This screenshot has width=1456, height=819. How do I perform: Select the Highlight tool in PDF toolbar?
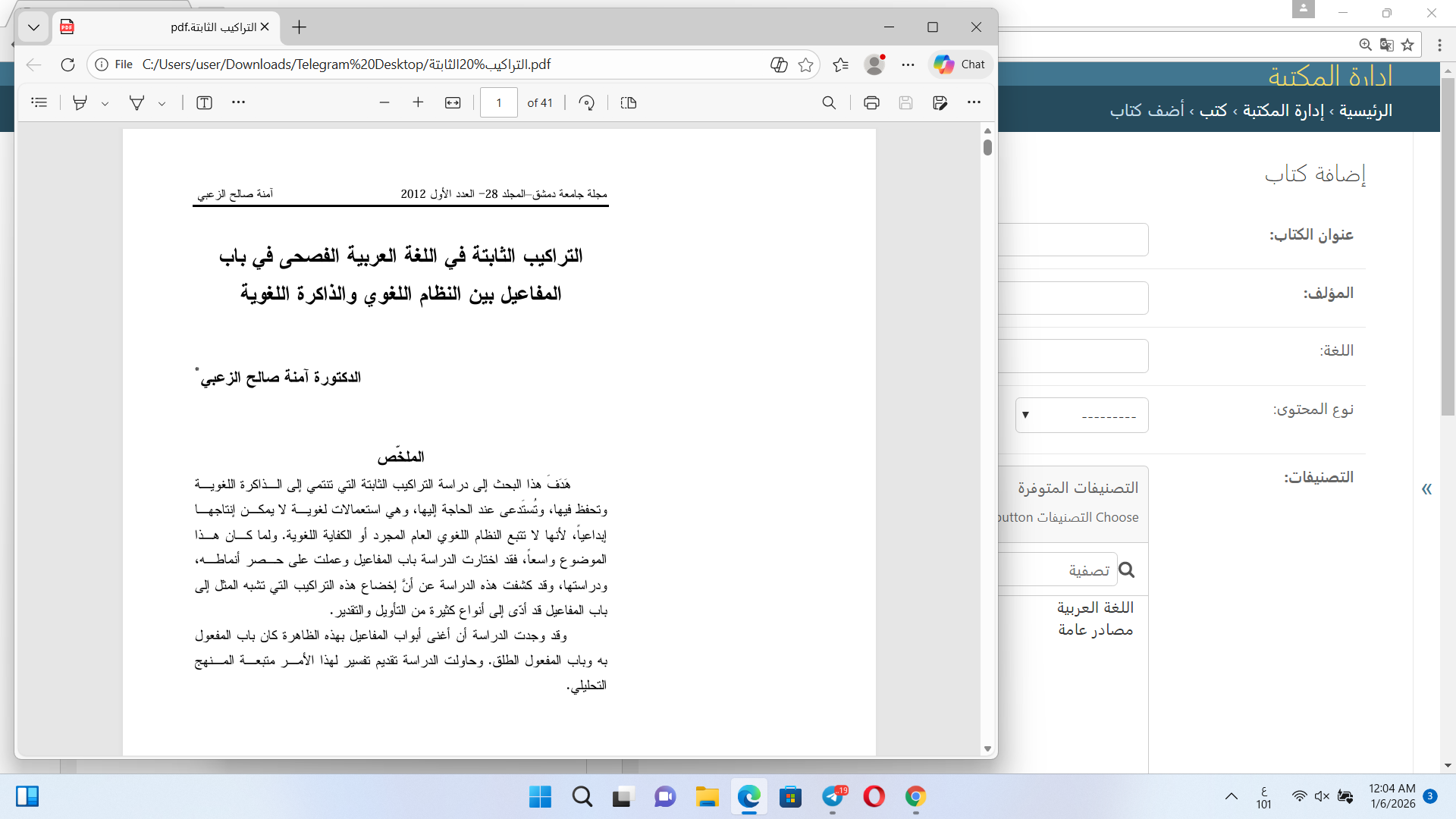[x=80, y=102]
